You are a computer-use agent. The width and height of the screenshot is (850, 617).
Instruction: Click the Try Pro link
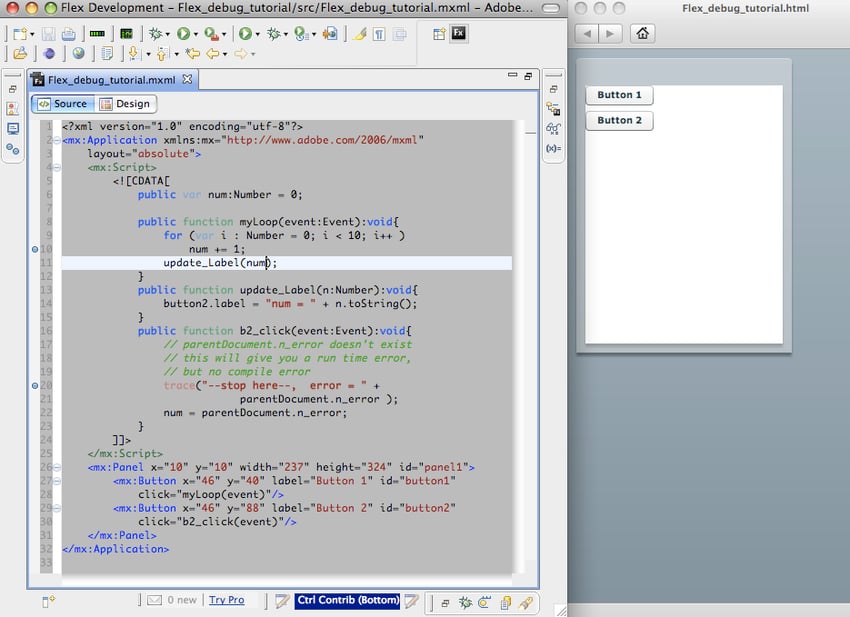coord(226,600)
